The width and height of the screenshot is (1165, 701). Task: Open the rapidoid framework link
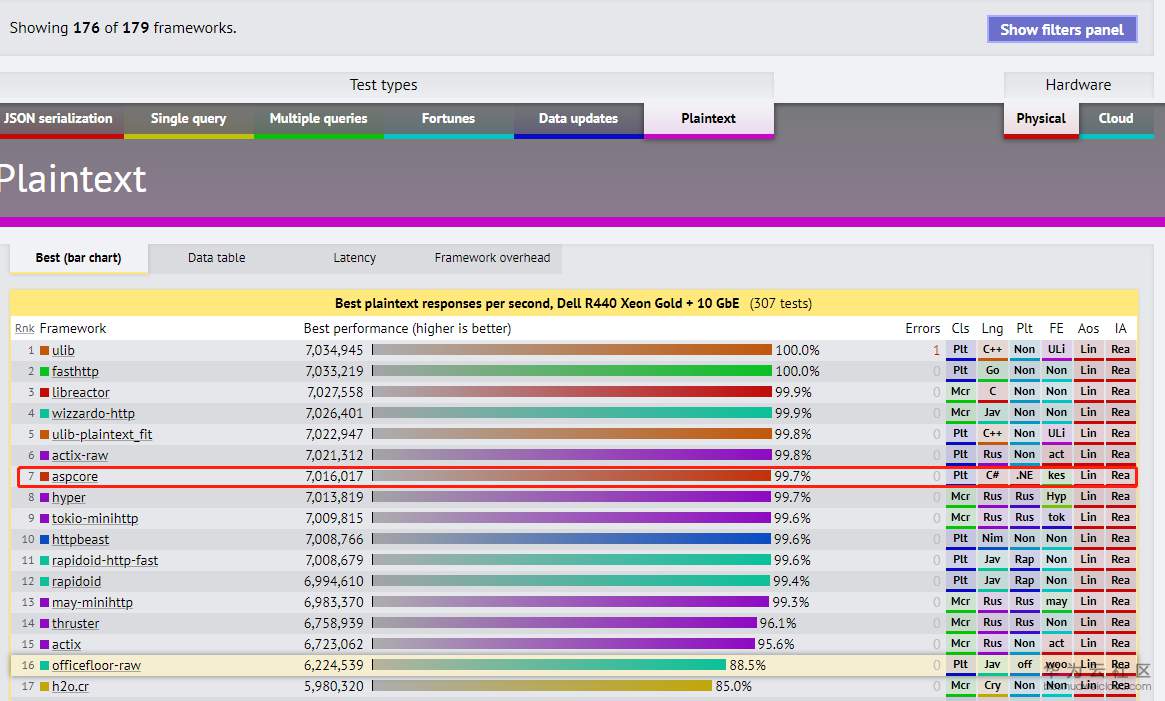[x=77, y=581]
